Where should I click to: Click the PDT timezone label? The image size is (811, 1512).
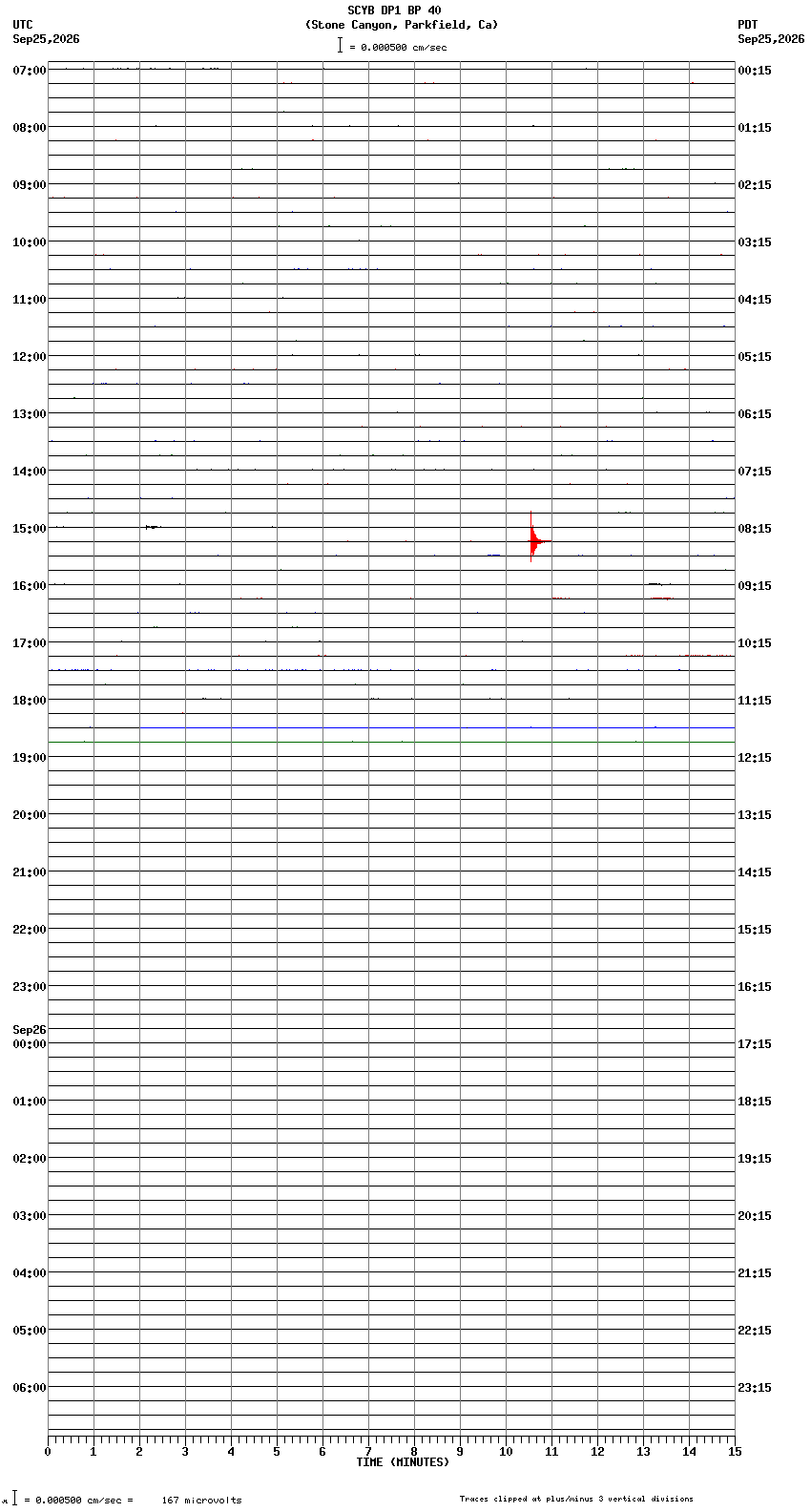[748, 25]
